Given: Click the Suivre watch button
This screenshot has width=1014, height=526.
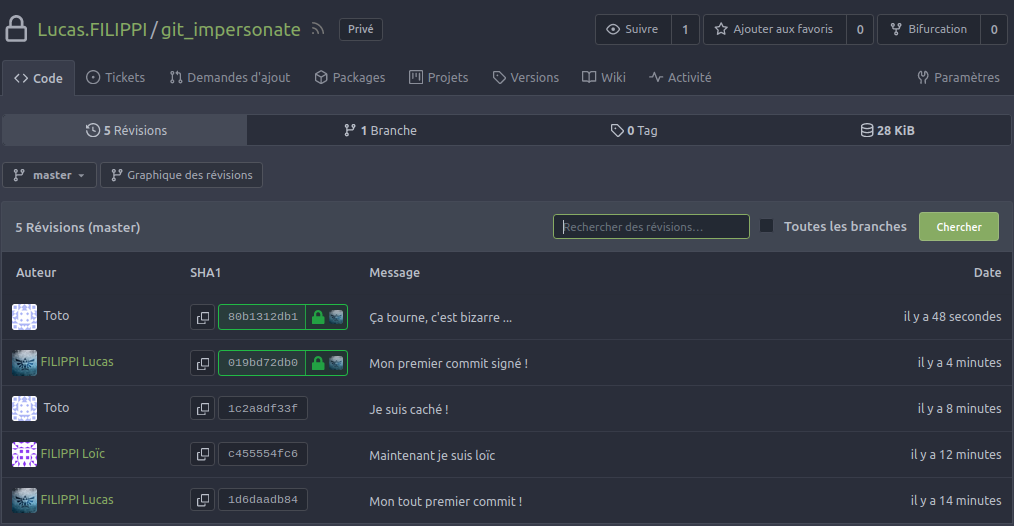Looking at the screenshot, I should (x=633, y=29).
